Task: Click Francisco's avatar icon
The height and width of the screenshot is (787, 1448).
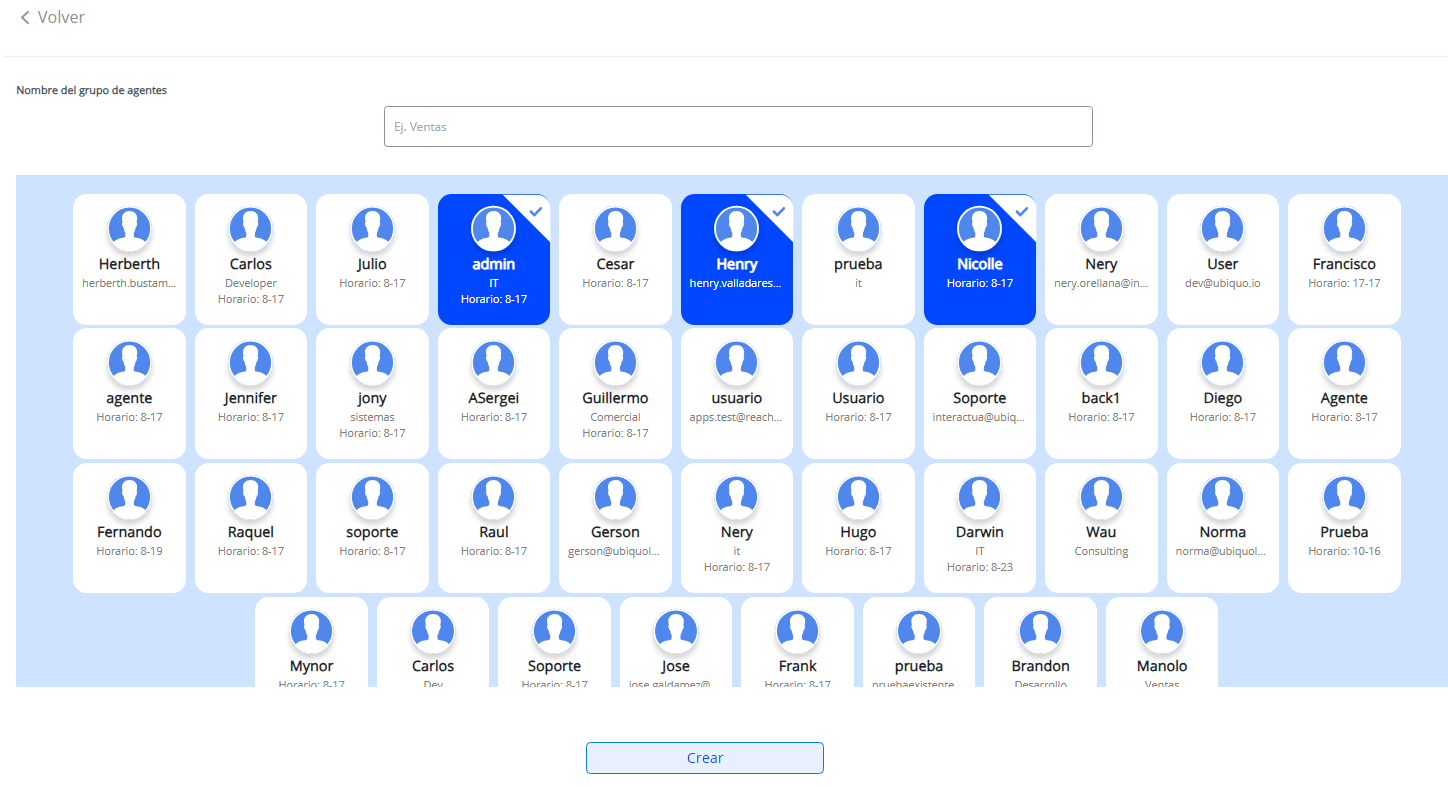Action: (1344, 229)
